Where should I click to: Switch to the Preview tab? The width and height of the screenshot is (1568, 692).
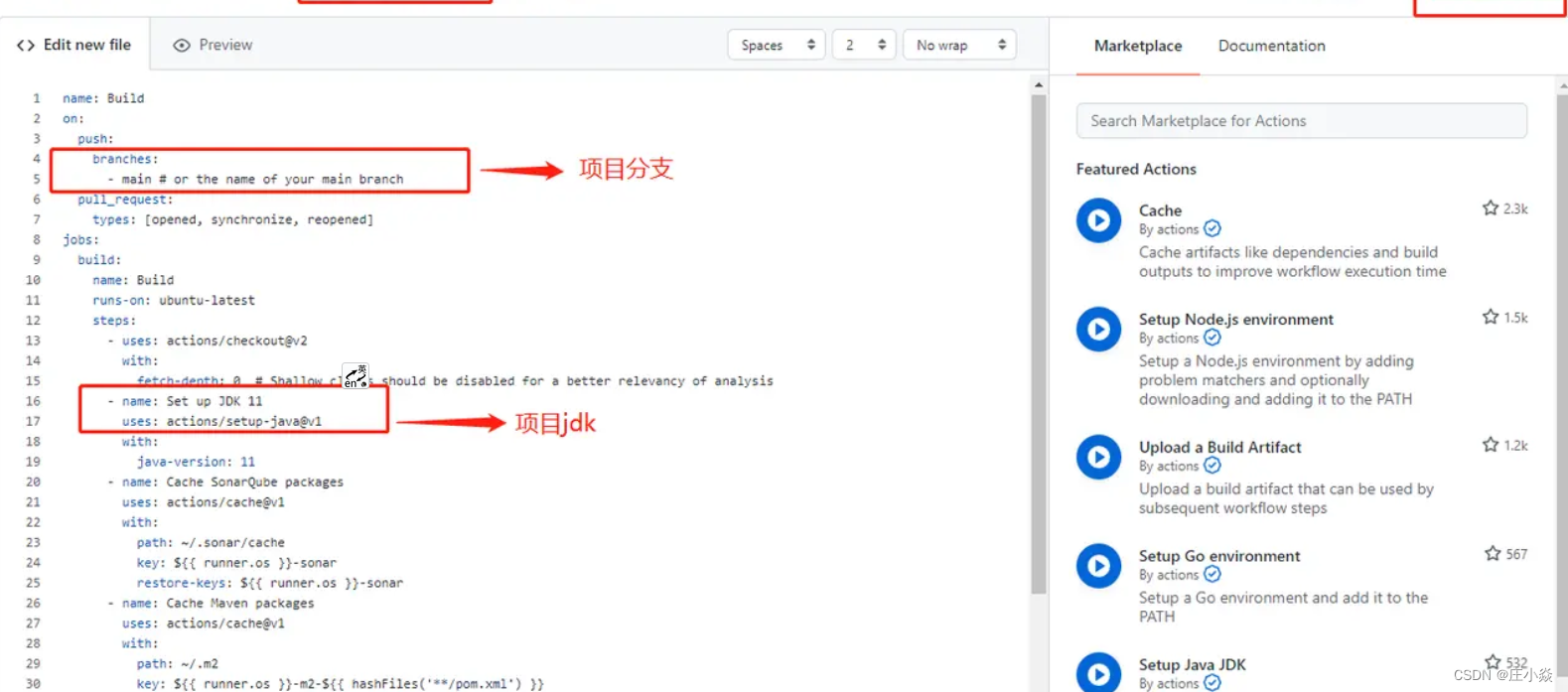click(x=213, y=45)
